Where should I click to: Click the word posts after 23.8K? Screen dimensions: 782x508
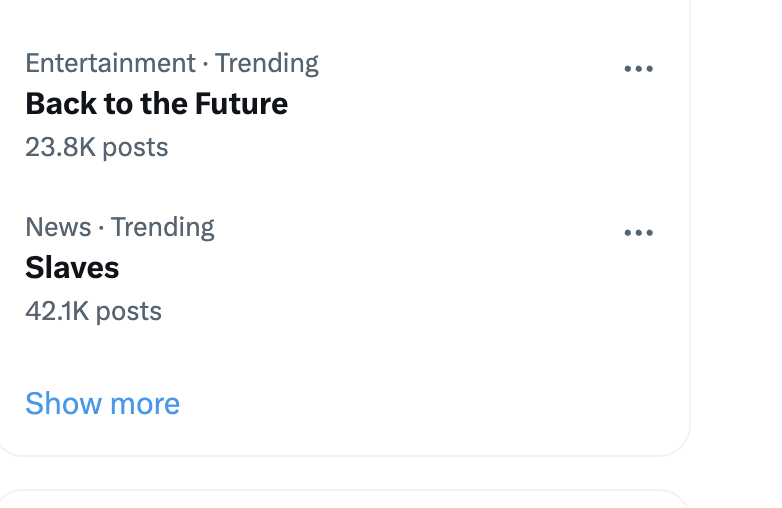pos(135,148)
